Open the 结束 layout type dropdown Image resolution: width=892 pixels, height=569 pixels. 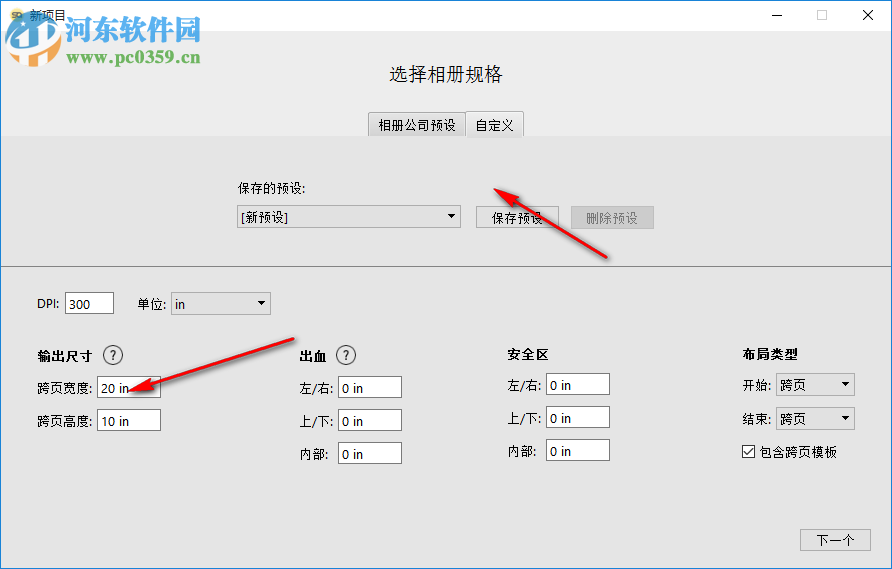click(815, 419)
